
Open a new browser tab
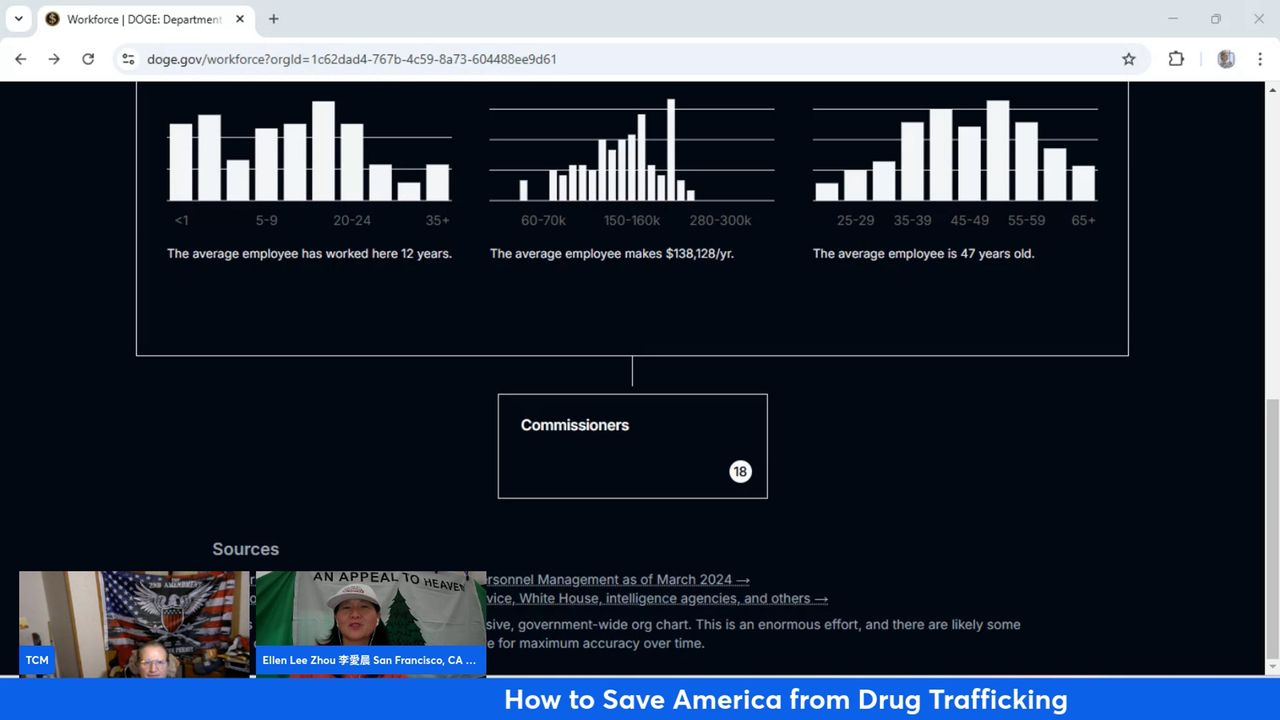(273, 19)
